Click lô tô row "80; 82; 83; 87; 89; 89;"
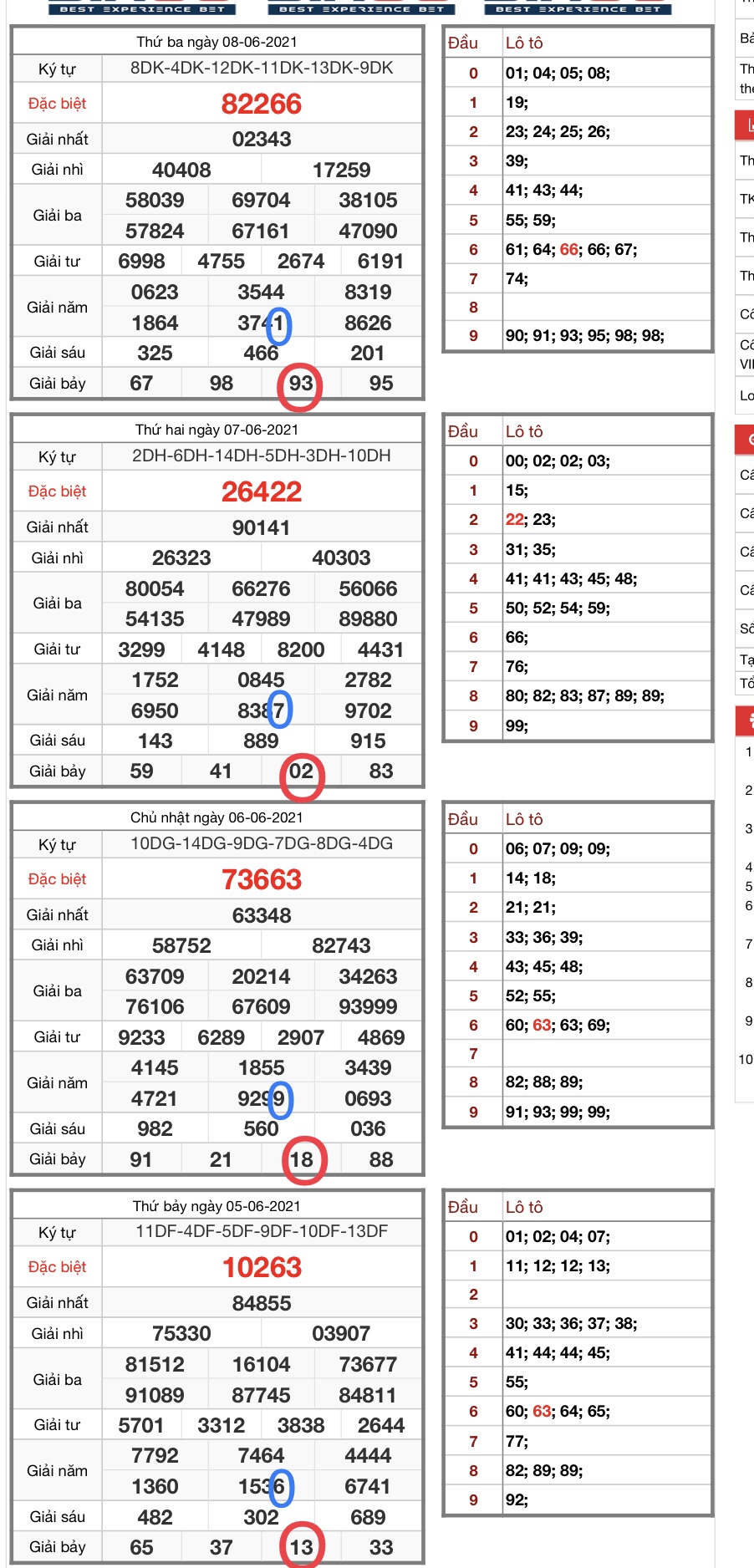754x1568 pixels. 585,695
